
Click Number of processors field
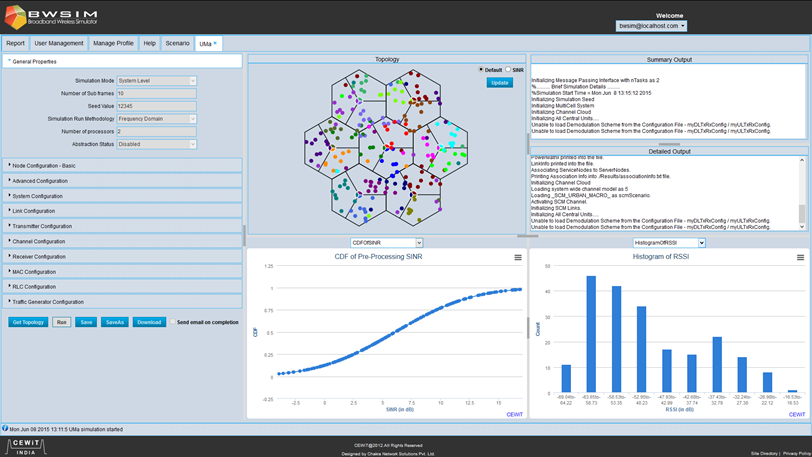click(x=156, y=132)
